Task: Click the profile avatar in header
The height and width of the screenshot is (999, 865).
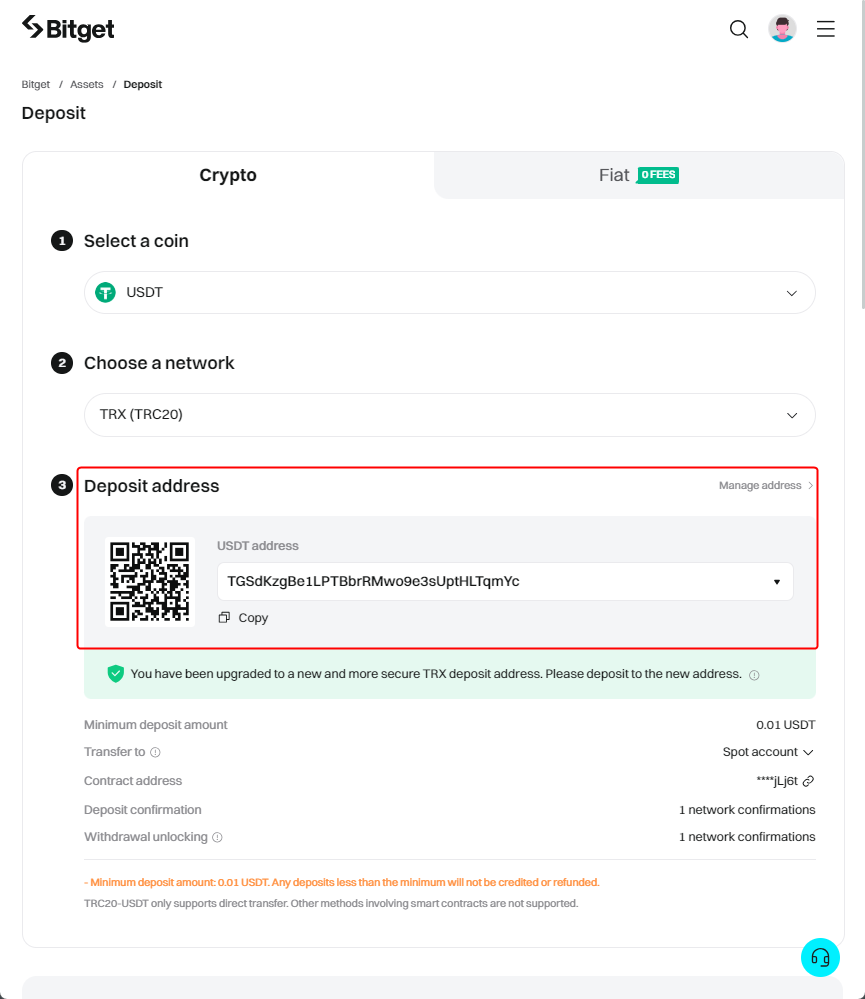Action: (782, 28)
